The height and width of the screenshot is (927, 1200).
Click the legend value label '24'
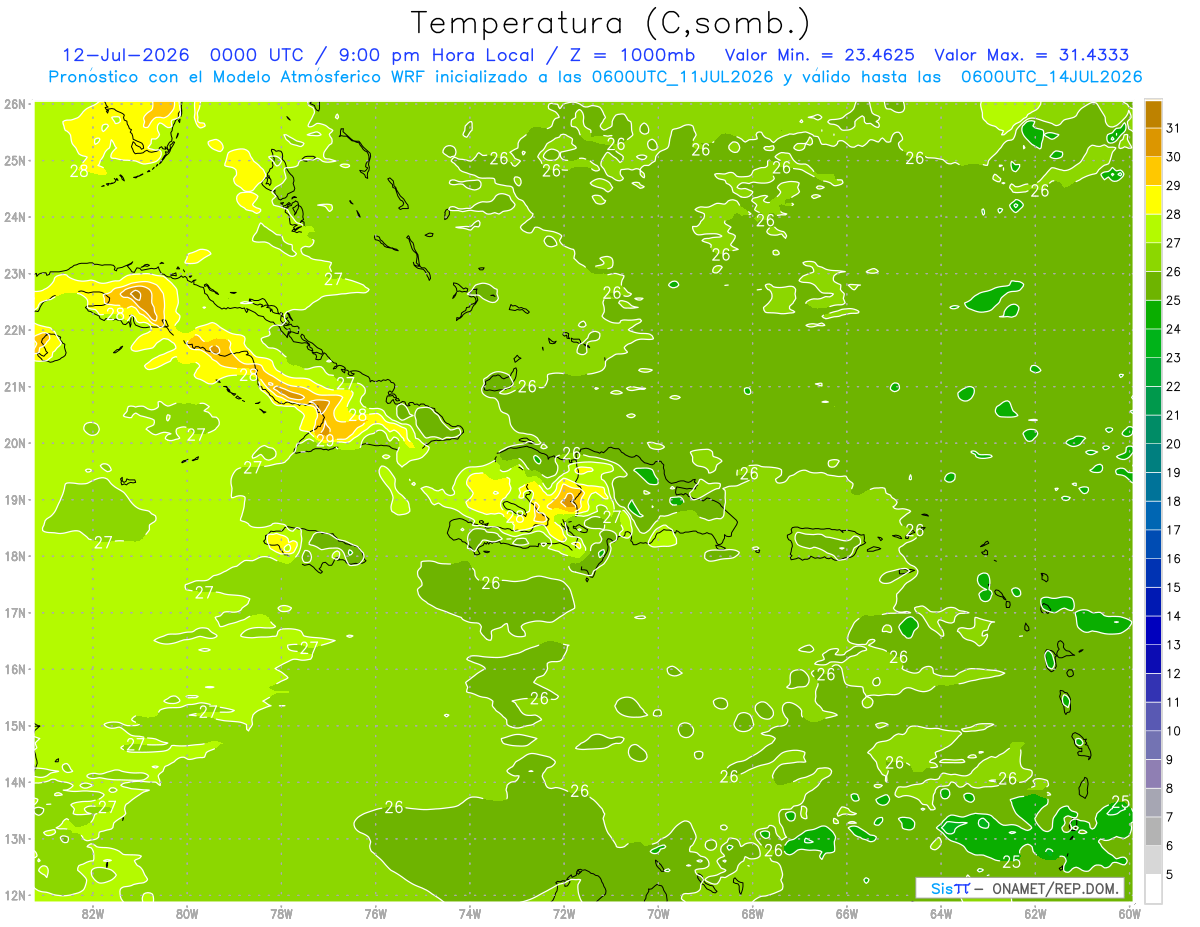1174,329
